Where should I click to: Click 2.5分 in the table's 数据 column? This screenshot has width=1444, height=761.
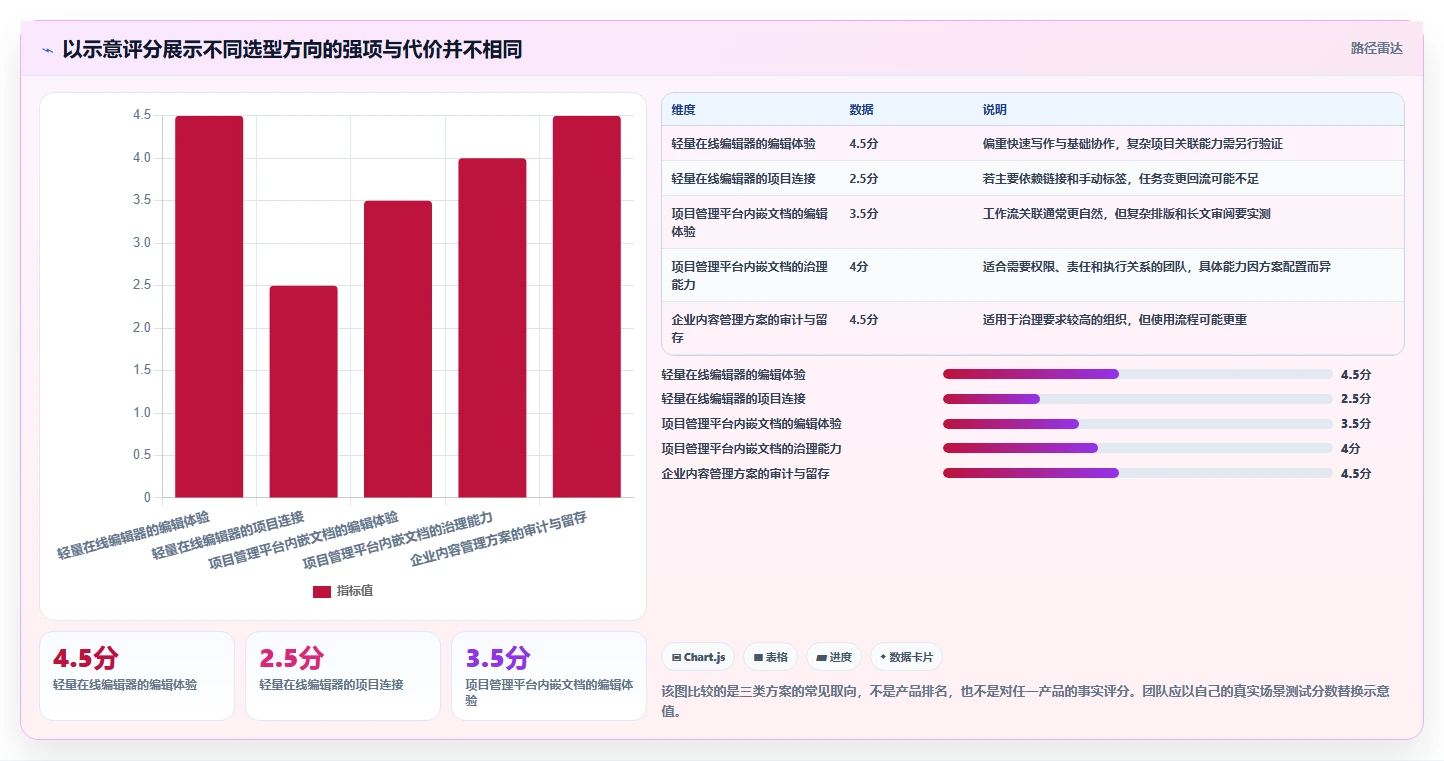(864, 179)
